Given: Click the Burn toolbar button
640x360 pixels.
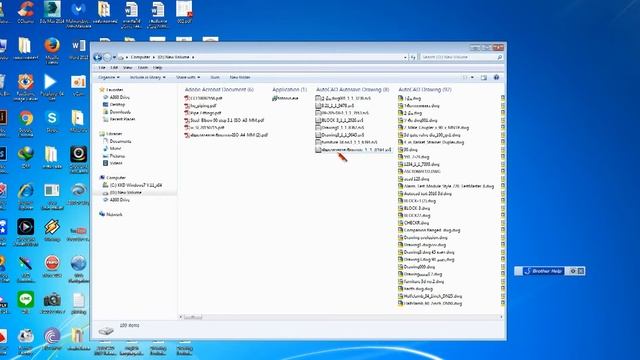Looking at the screenshot, I should pyautogui.click(x=215, y=77).
